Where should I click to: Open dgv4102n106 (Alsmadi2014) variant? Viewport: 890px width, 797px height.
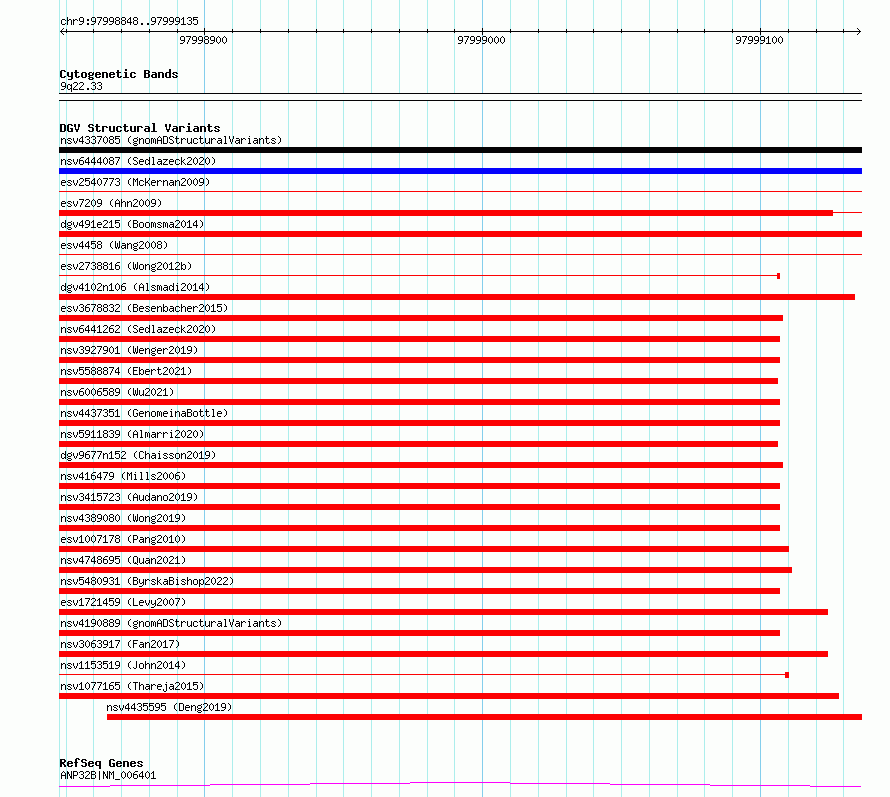pos(135,287)
